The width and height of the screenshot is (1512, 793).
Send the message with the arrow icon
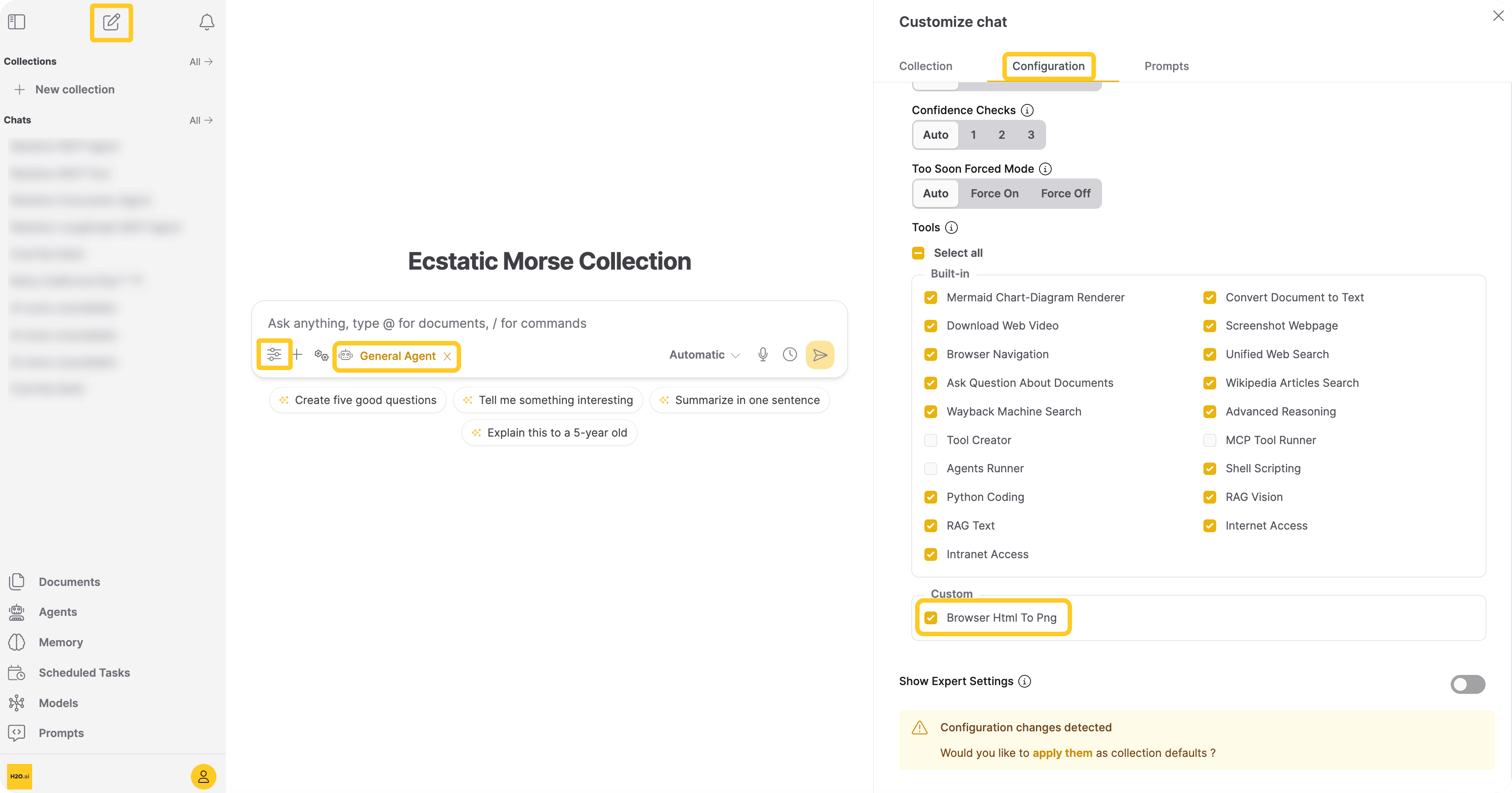(x=819, y=354)
